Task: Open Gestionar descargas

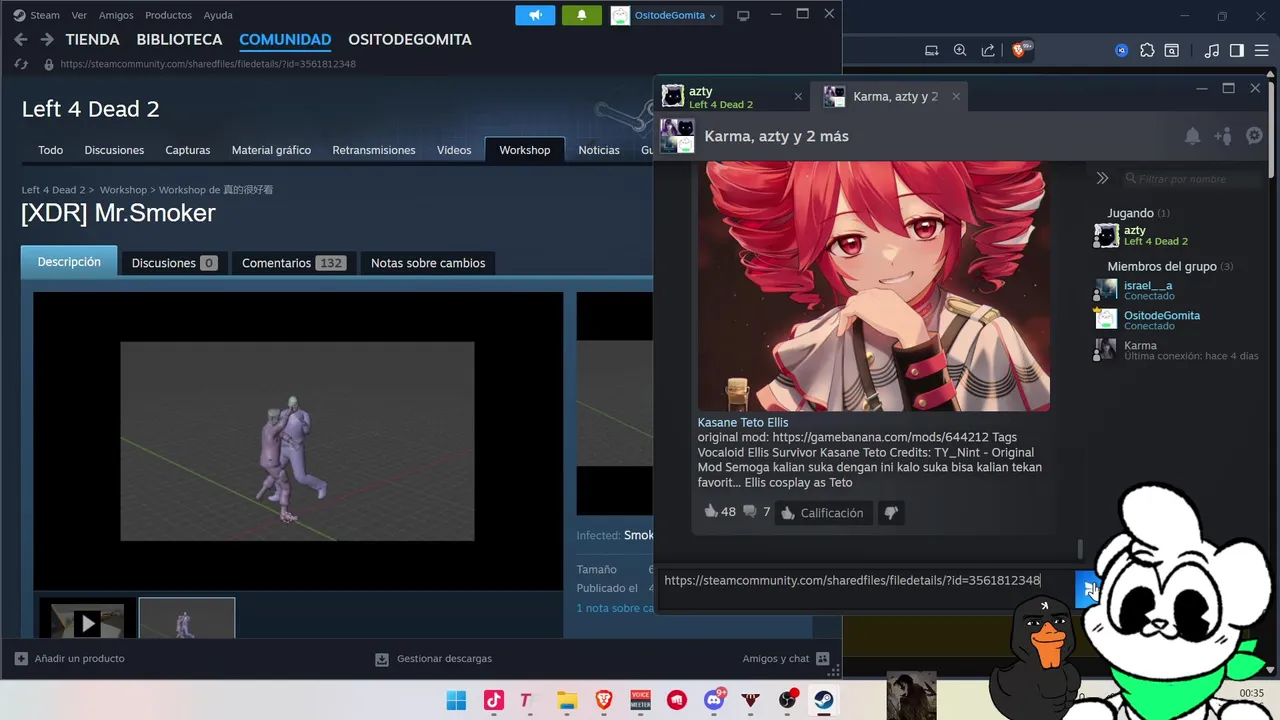Action: click(x=433, y=659)
